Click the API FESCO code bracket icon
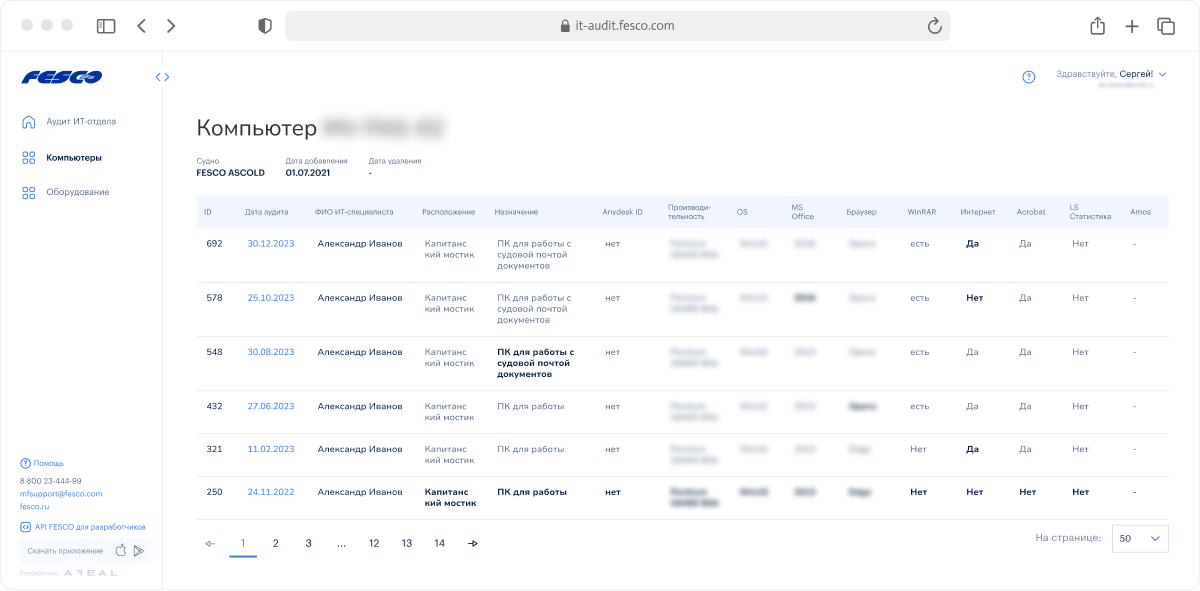 coord(25,526)
